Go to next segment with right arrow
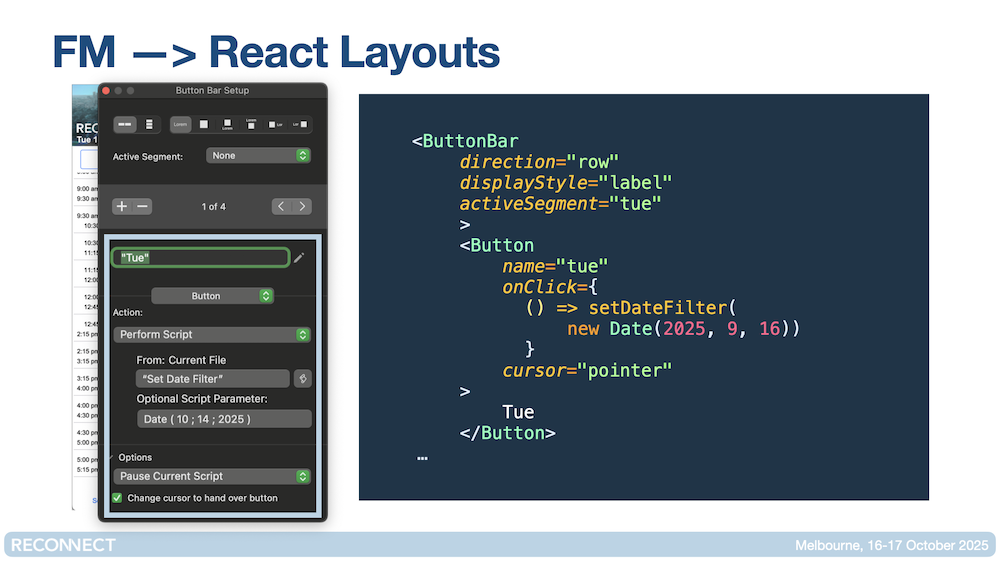Screen dimensions: 1000x563 pyautogui.click(x=302, y=206)
